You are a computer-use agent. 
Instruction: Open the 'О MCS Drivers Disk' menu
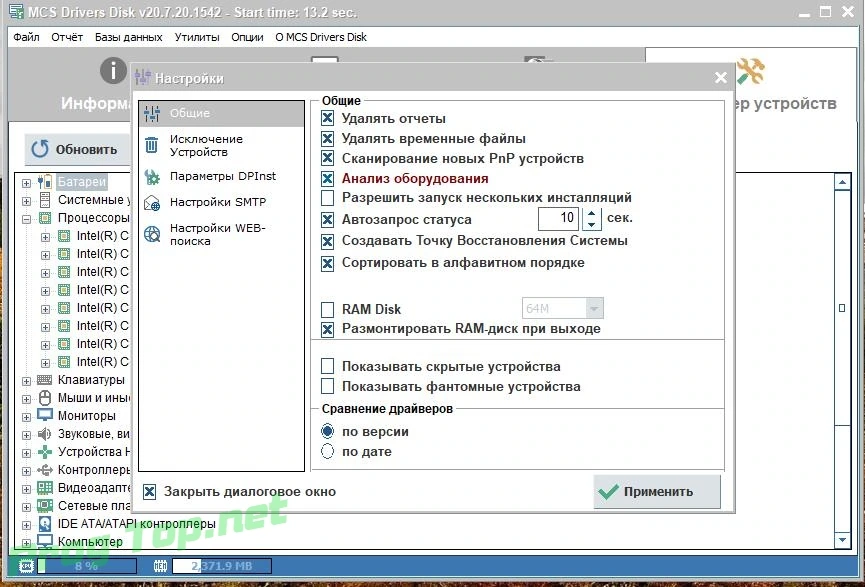[321, 37]
